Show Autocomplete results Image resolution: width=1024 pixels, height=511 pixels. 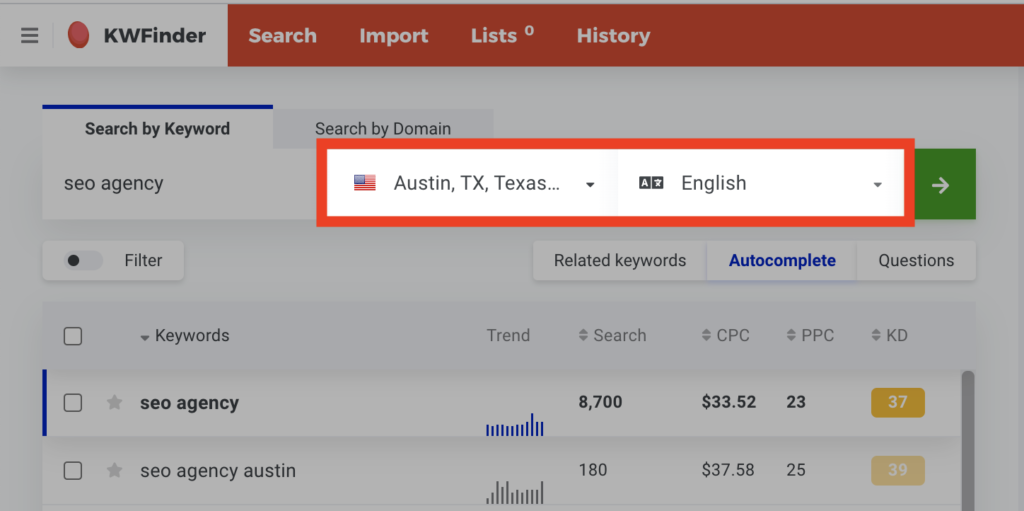pos(782,261)
